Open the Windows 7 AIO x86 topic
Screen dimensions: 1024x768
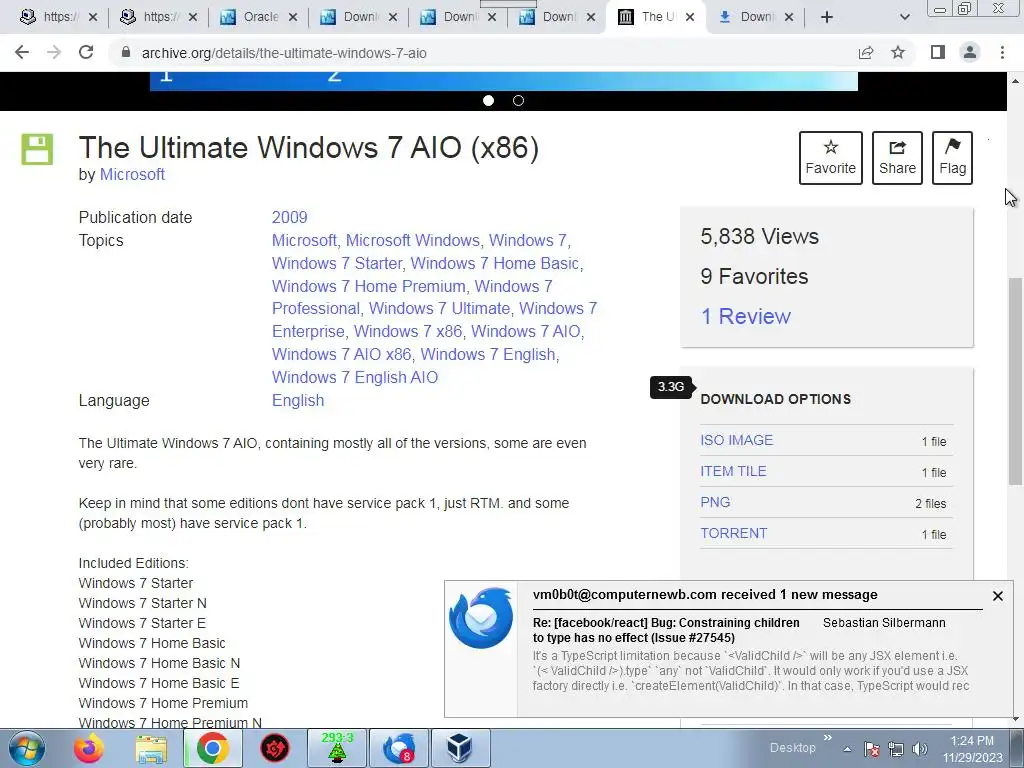pos(342,355)
